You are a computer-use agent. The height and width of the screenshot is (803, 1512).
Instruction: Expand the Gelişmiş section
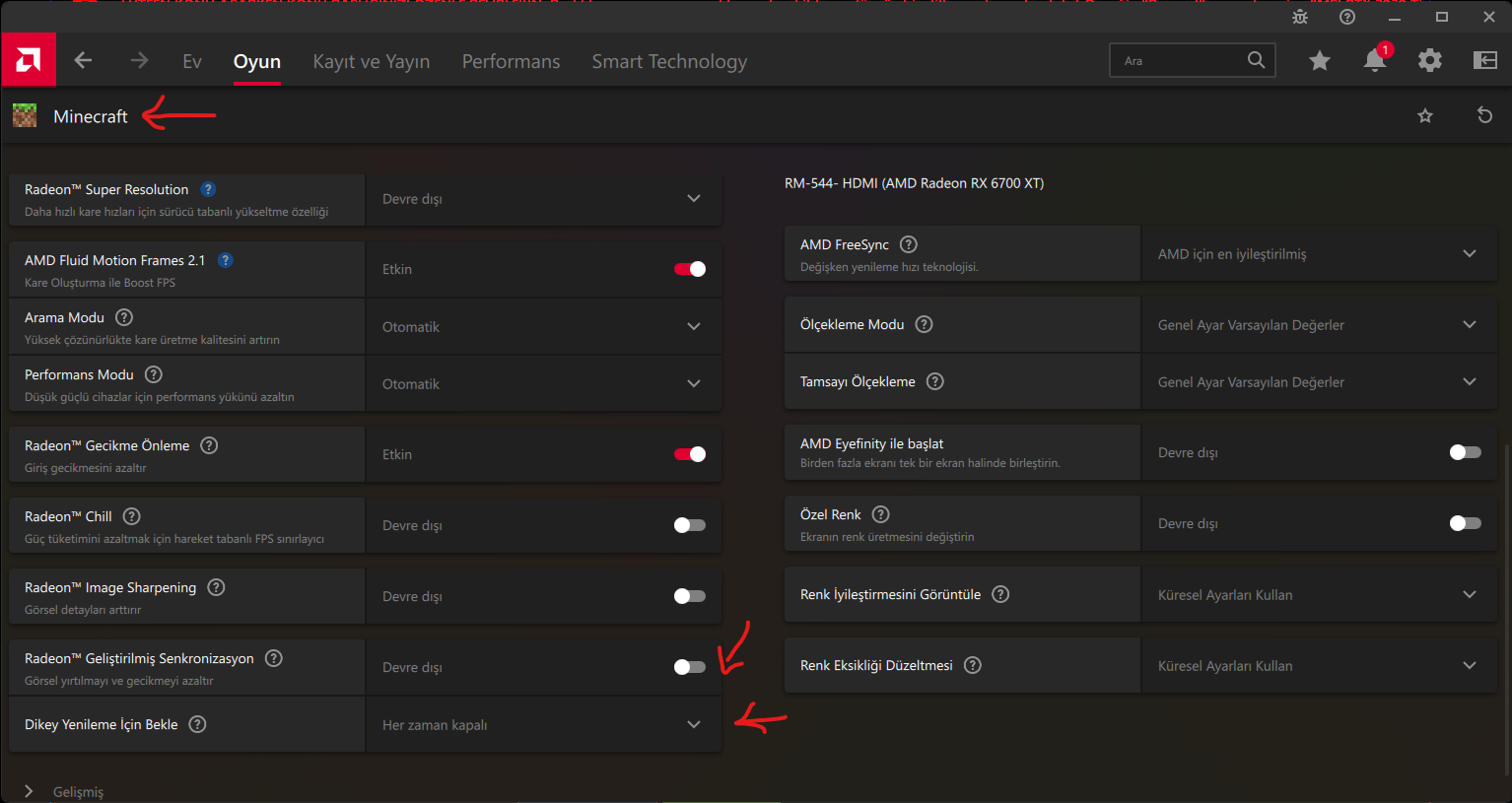pyautogui.click(x=30, y=791)
